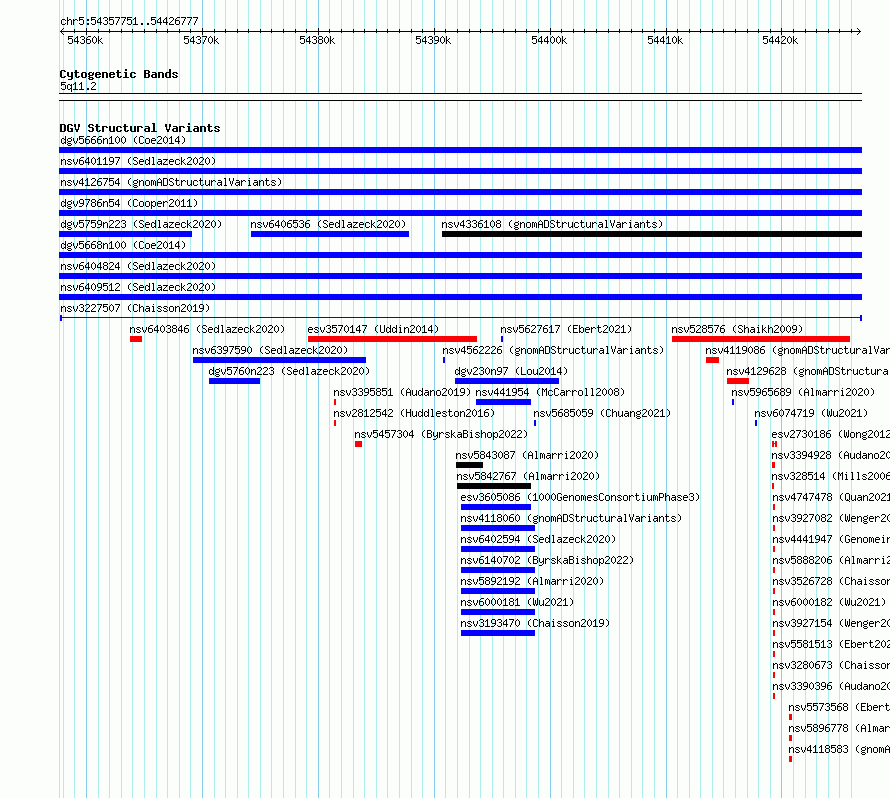Click nsv2812542 (Huddleston2016) label
Screen dimensions: 890x798
coord(414,413)
